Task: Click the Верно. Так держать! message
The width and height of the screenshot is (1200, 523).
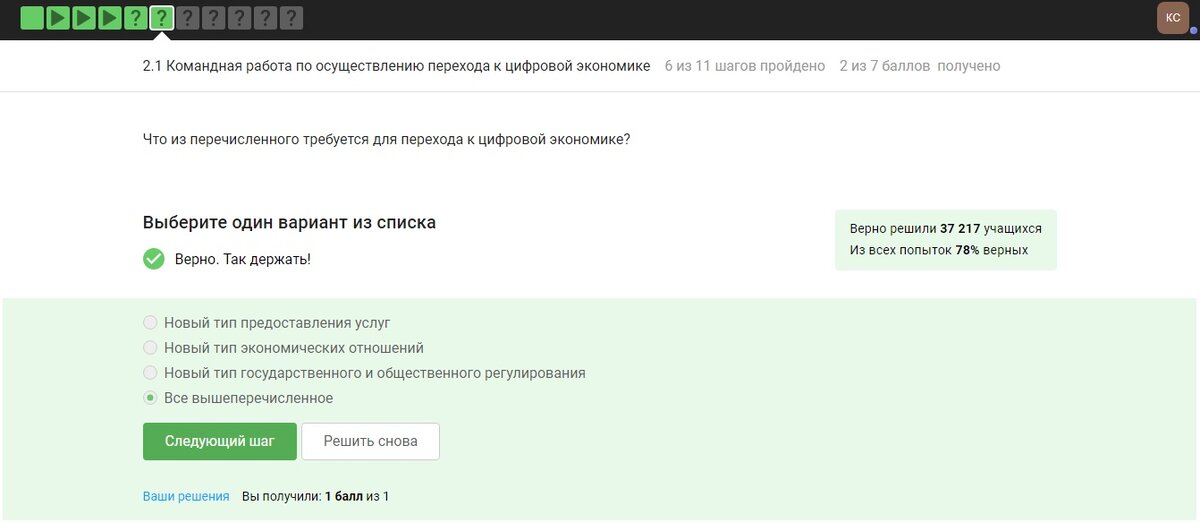Action: pyautogui.click(x=243, y=259)
